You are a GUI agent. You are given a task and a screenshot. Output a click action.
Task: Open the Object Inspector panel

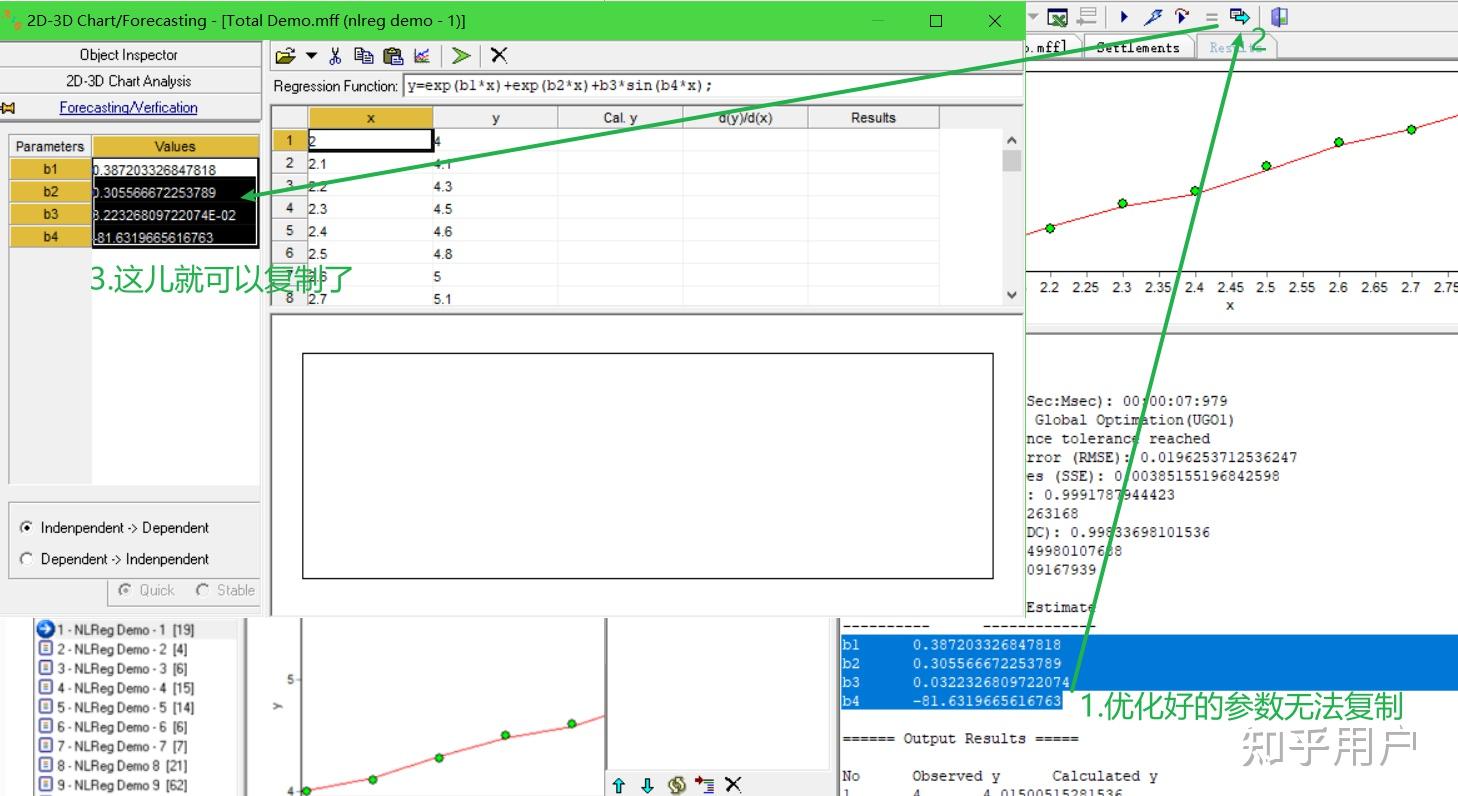(x=129, y=55)
